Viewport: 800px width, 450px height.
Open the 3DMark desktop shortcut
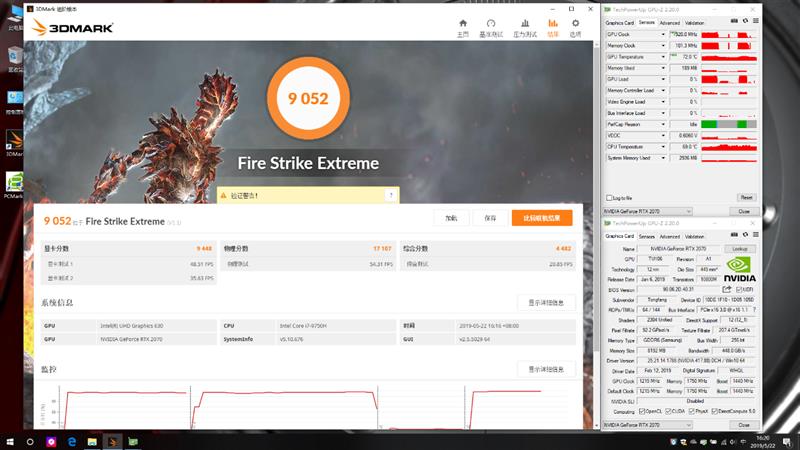14,143
